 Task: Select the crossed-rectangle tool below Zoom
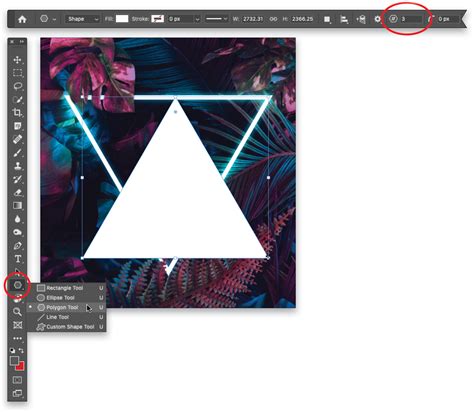pyautogui.click(x=17, y=325)
